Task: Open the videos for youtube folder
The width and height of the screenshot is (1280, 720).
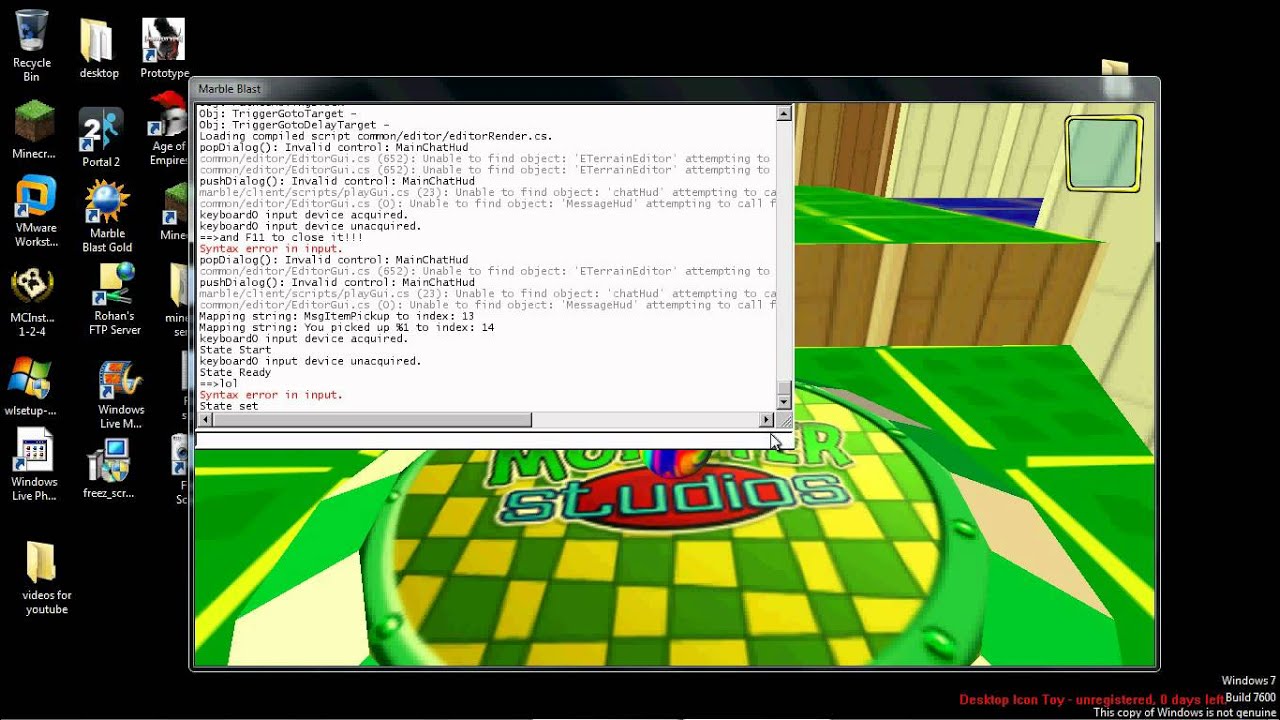Action: coord(46,577)
